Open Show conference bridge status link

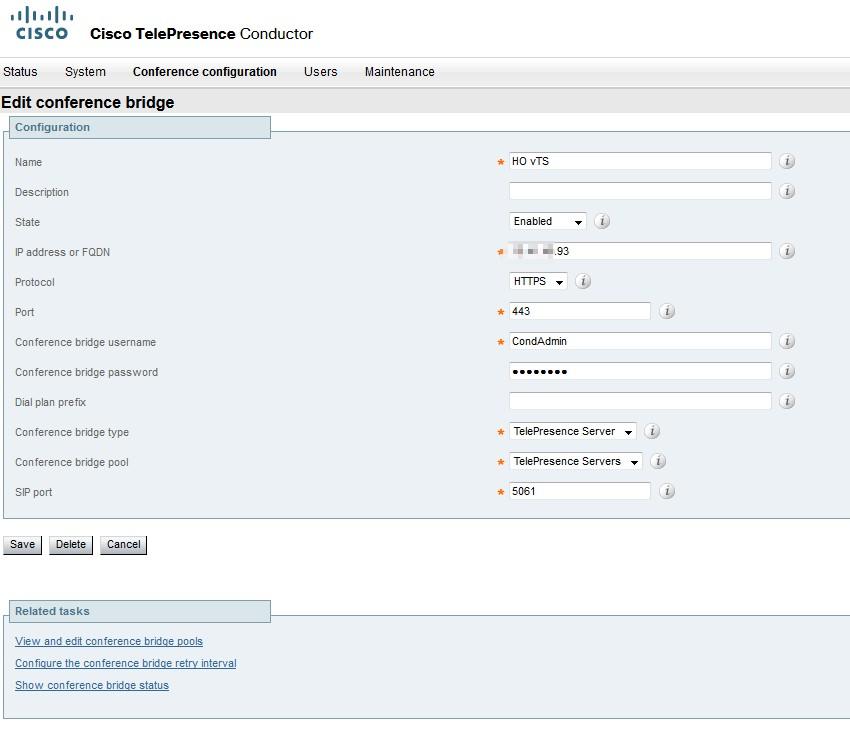point(92,685)
